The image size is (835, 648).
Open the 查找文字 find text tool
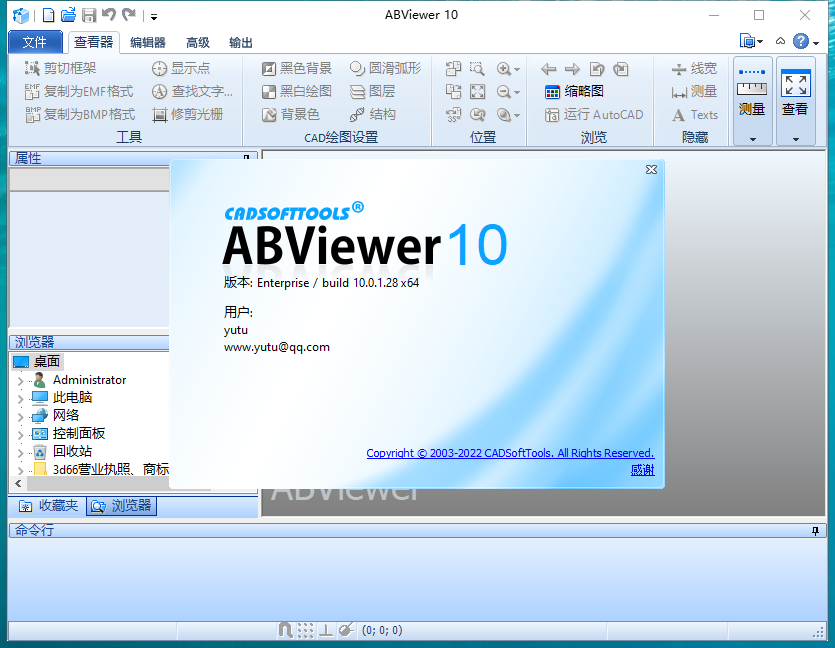190,91
